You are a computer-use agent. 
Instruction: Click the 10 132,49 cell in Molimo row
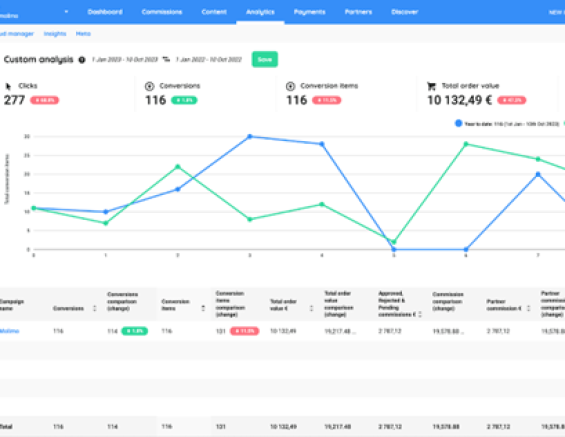(283, 331)
